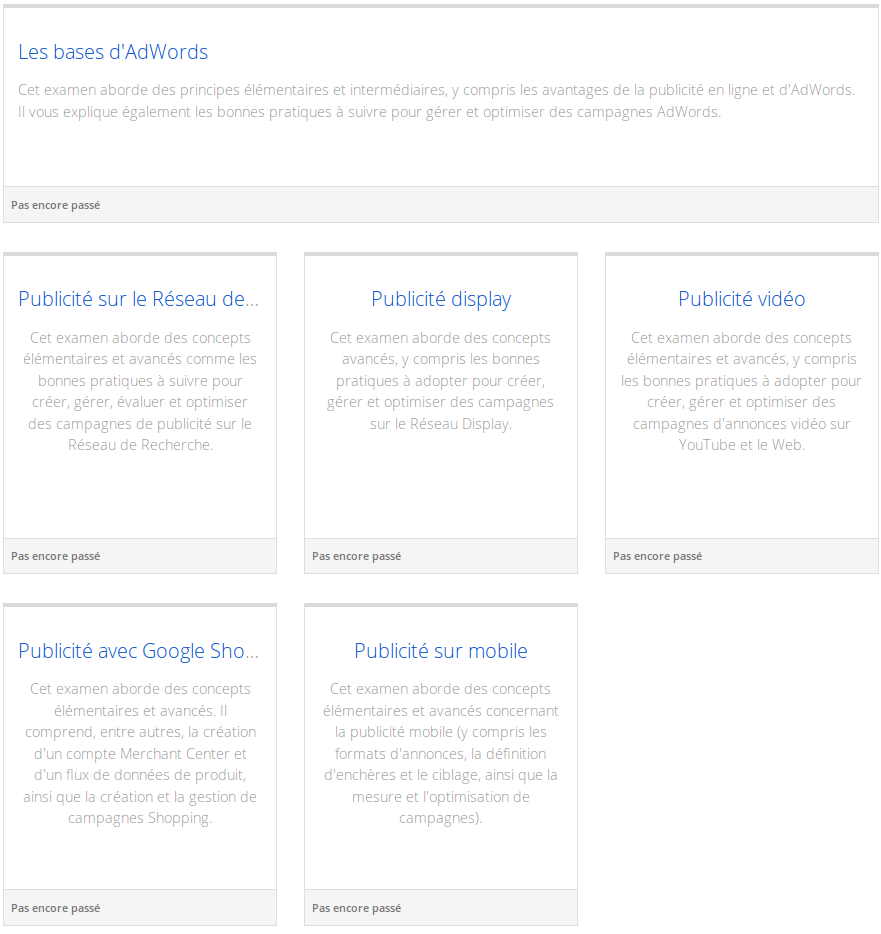The height and width of the screenshot is (934, 881).
Task: Click the AdWords basics description starting 'Cet examen aborde des principes'
Action: point(437,101)
